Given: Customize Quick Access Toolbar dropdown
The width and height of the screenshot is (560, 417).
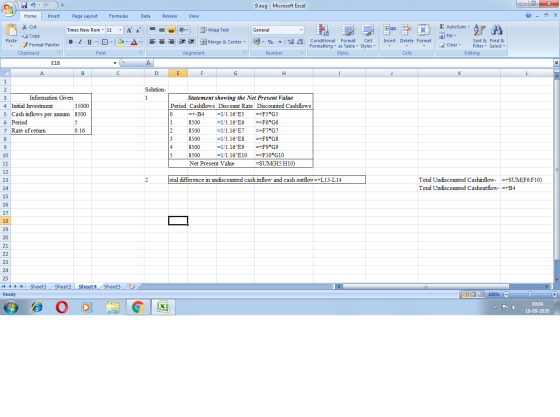Looking at the screenshot, I should click(62, 5).
